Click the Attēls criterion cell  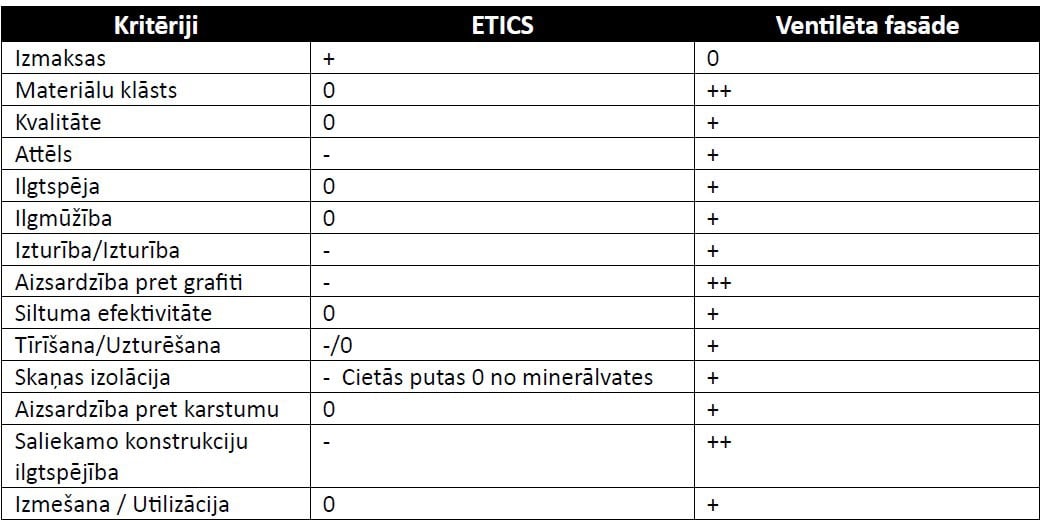44,154
